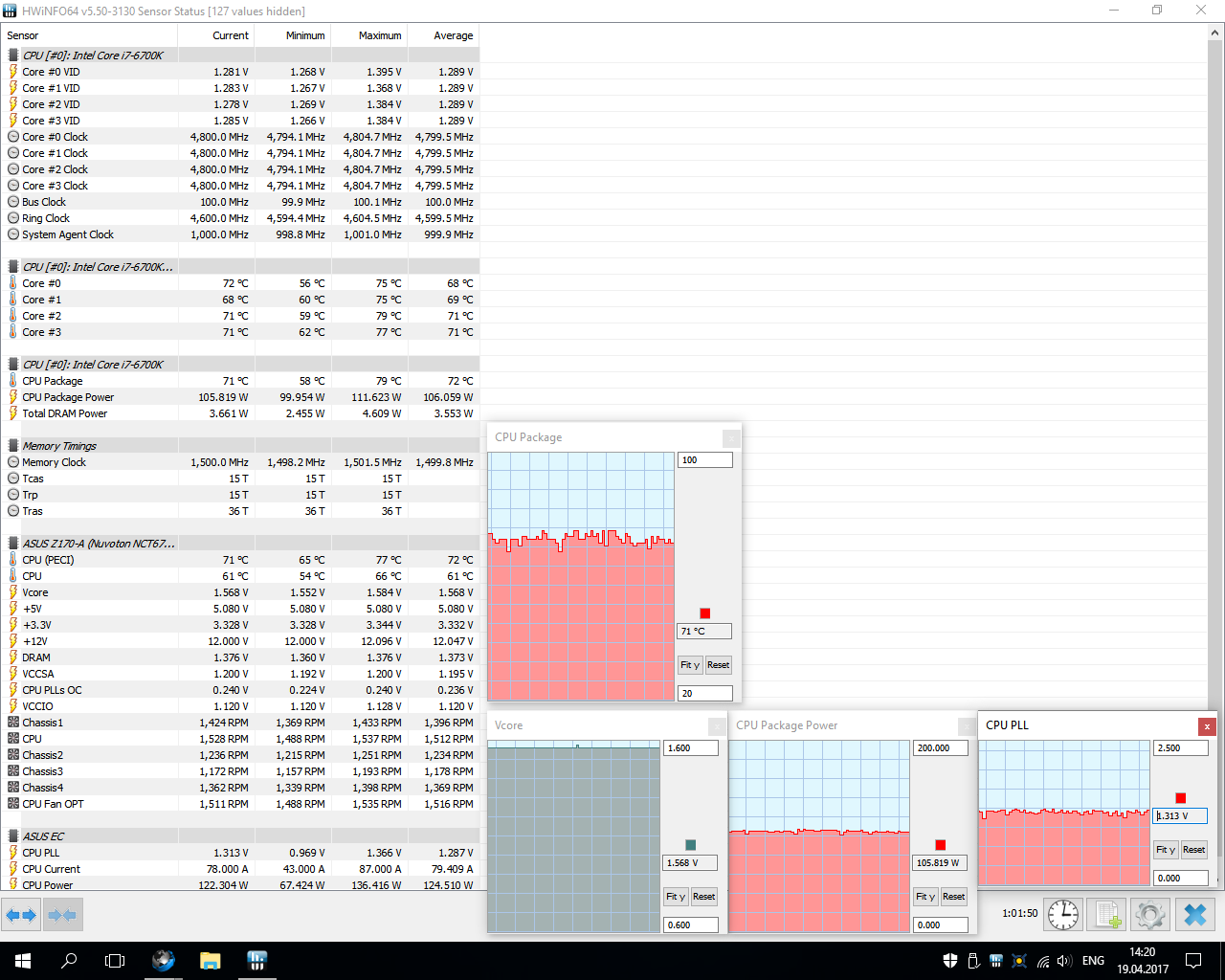The width and height of the screenshot is (1225, 980).
Task: Open the Action Center notification icon
Action: pos(1193,961)
